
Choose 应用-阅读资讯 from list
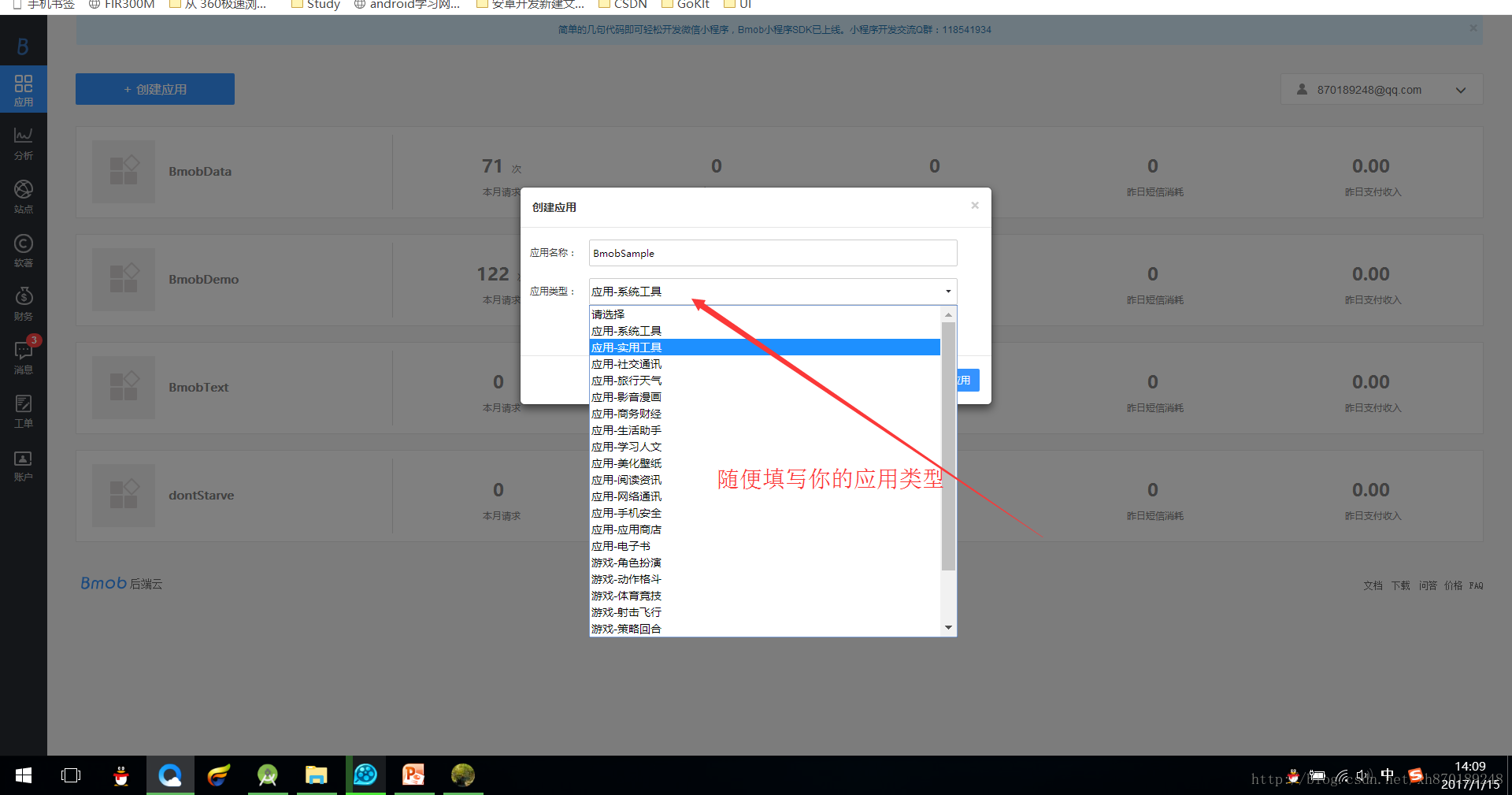[765, 480]
